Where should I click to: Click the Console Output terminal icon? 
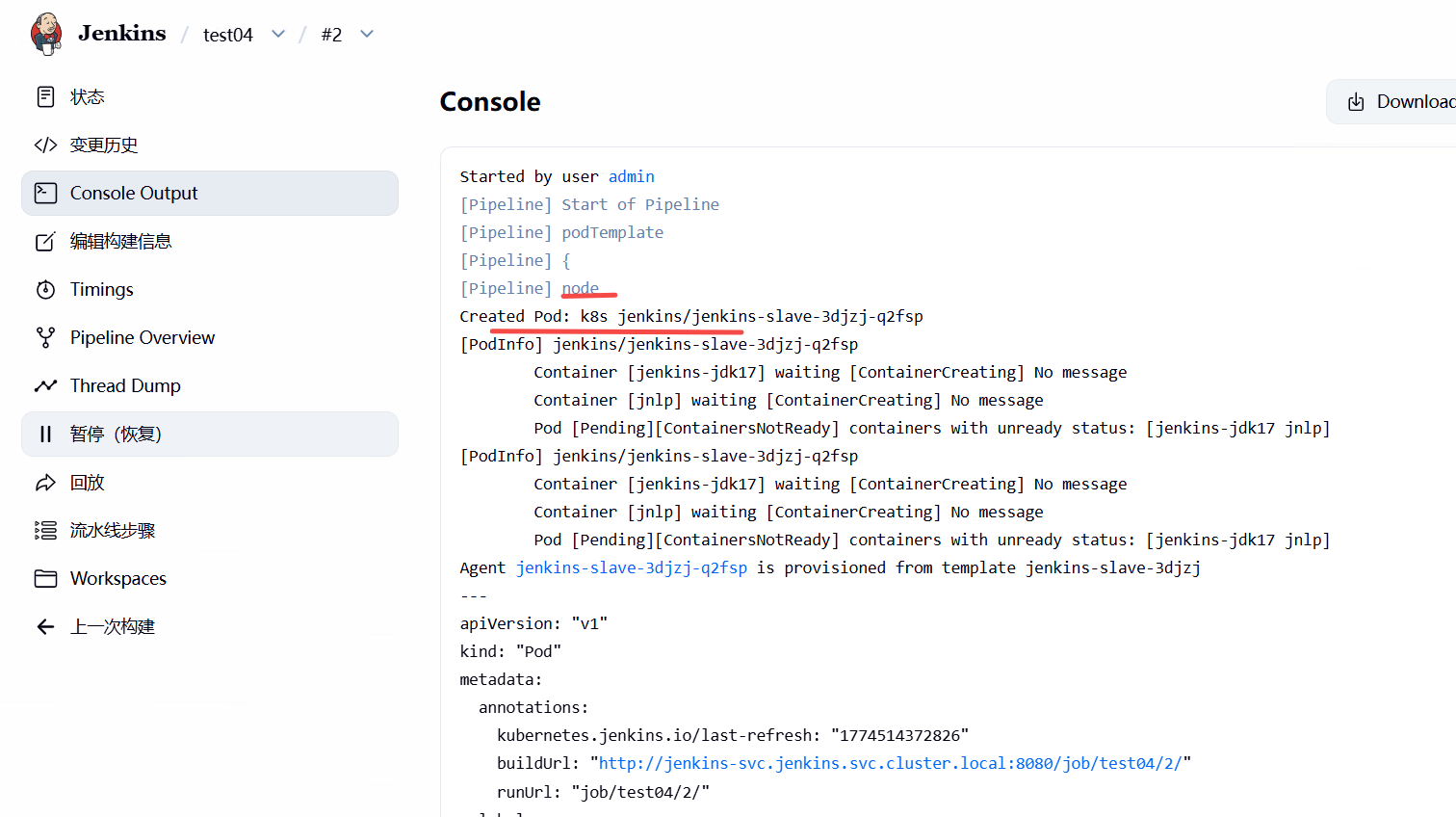click(x=45, y=193)
